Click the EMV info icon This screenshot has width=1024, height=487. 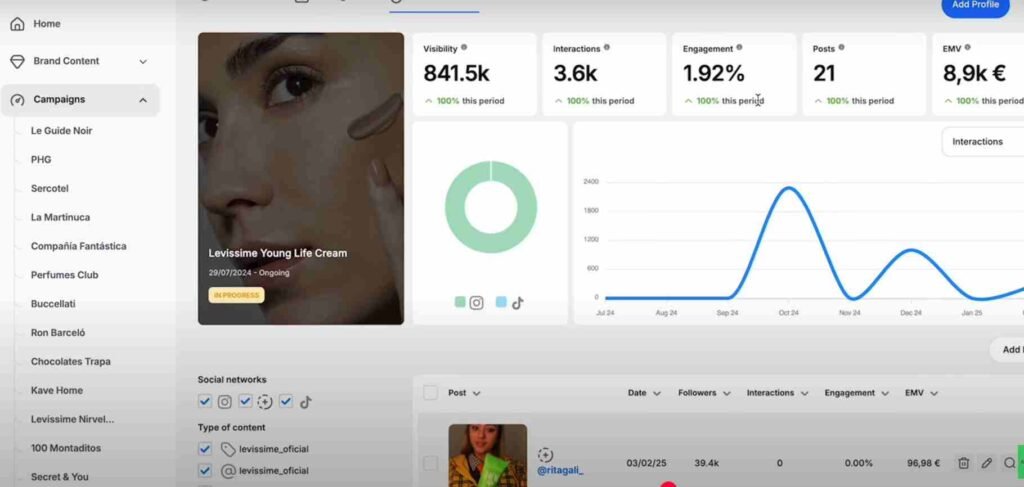point(967,48)
